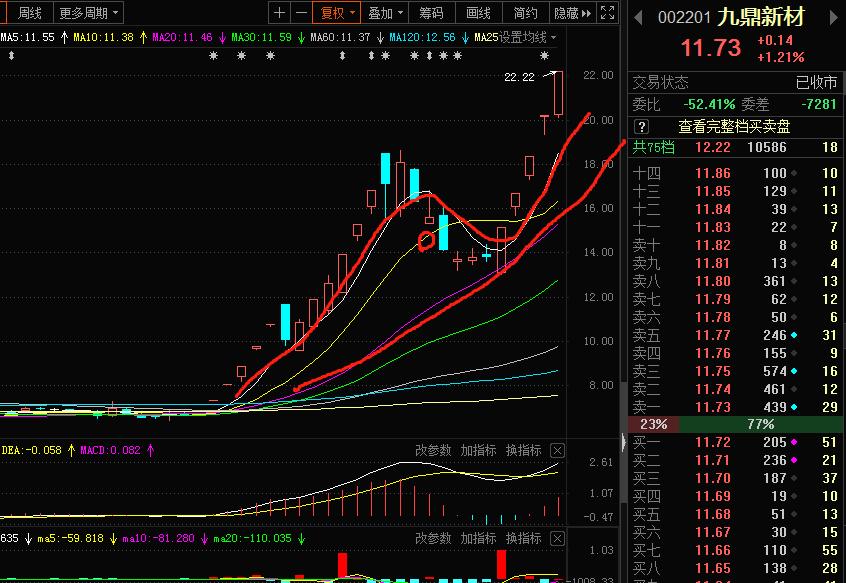Click the star event marker above 22.22 candle
Viewport: 846px width, 583px height.
[544, 55]
